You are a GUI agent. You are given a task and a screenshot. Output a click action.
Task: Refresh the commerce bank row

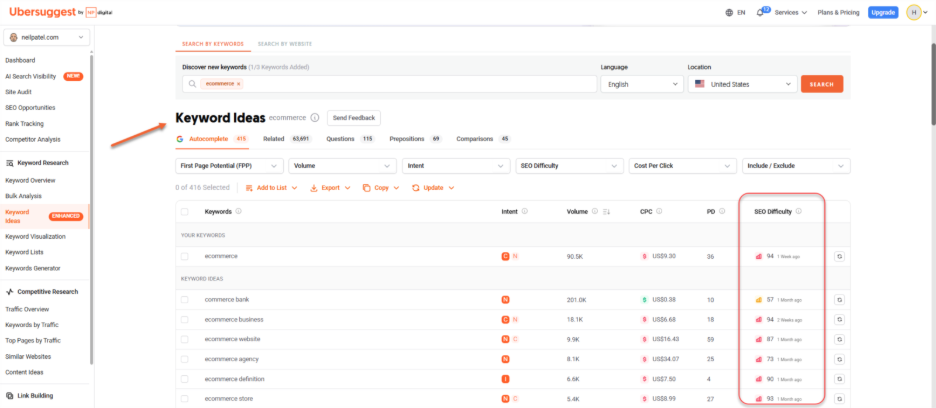pyautogui.click(x=839, y=300)
